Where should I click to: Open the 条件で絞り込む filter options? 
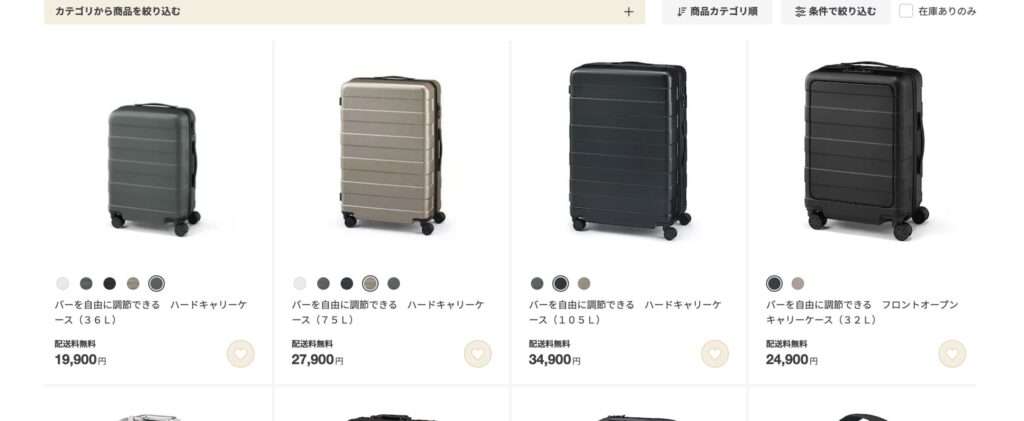pyautogui.click(x=835, y=11)
